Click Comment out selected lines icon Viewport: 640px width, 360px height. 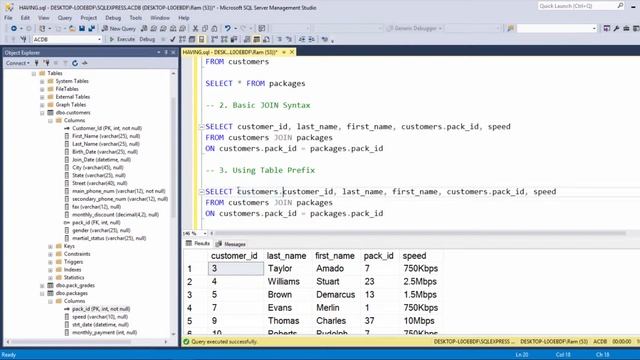pos(280,39)
